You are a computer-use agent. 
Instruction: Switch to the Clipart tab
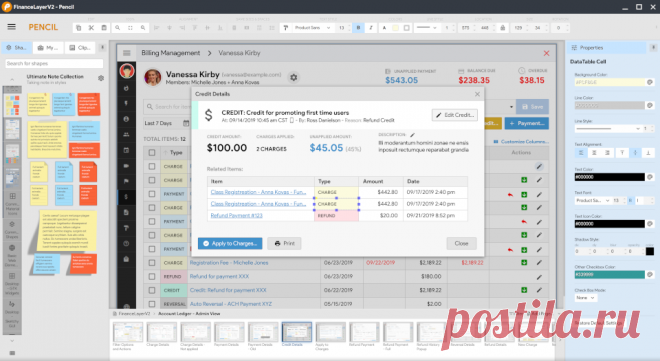click(x=80, y=48)
